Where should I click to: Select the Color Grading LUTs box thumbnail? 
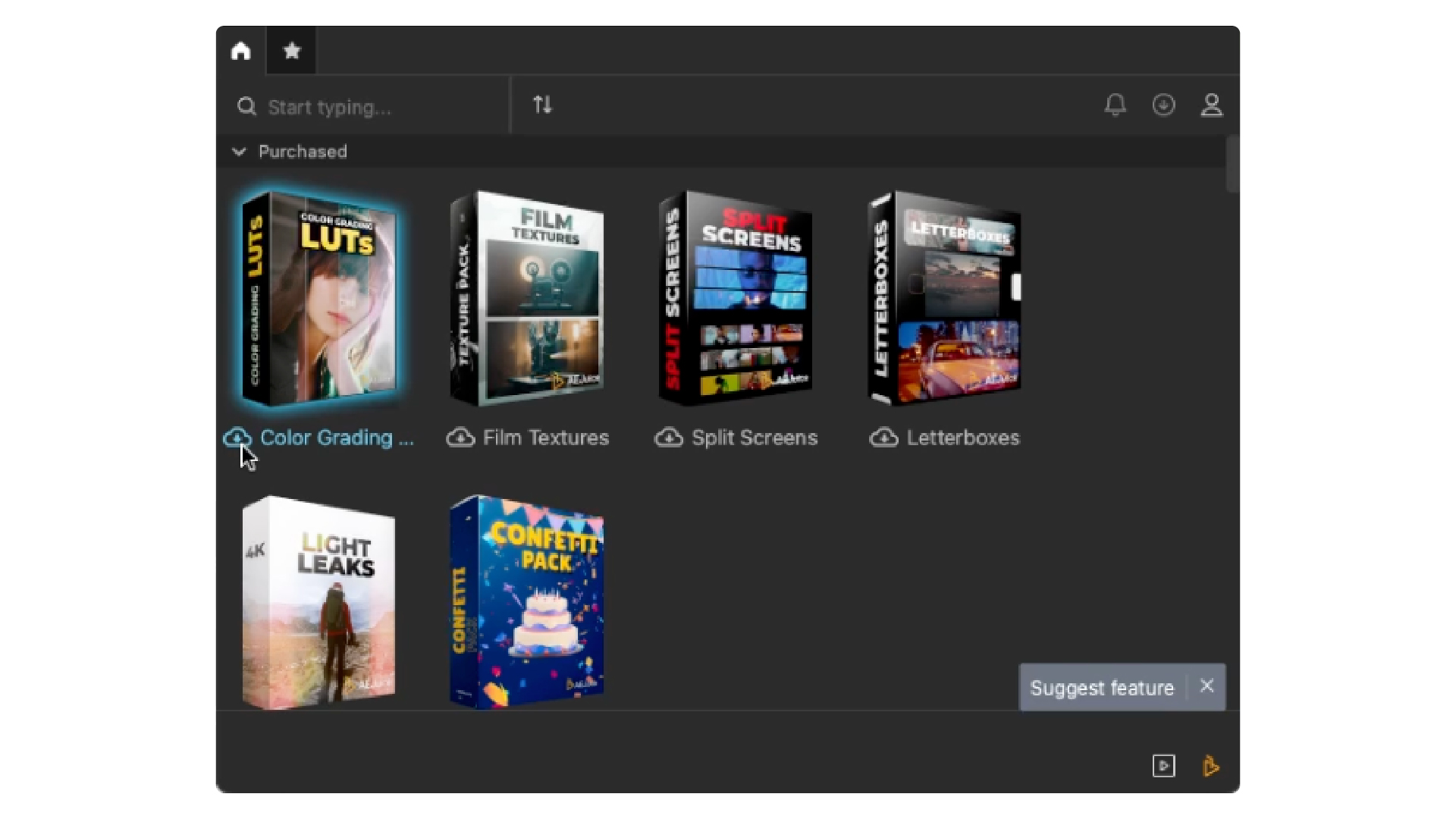[318, 298]
